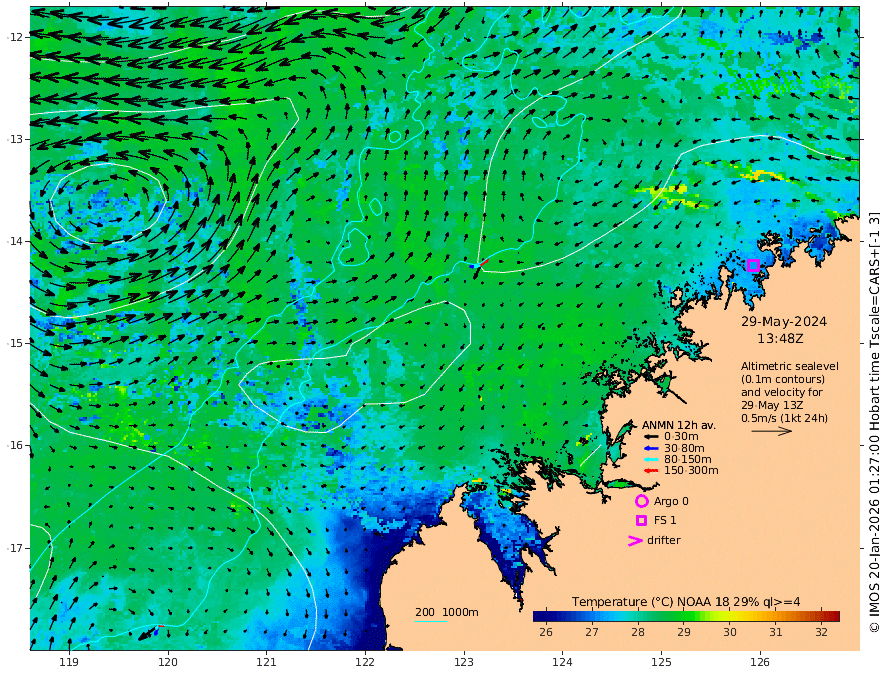Click the magenta FS square marker on the map
The height and width of the screenshot is (680, 880).
tap(753, 265)
